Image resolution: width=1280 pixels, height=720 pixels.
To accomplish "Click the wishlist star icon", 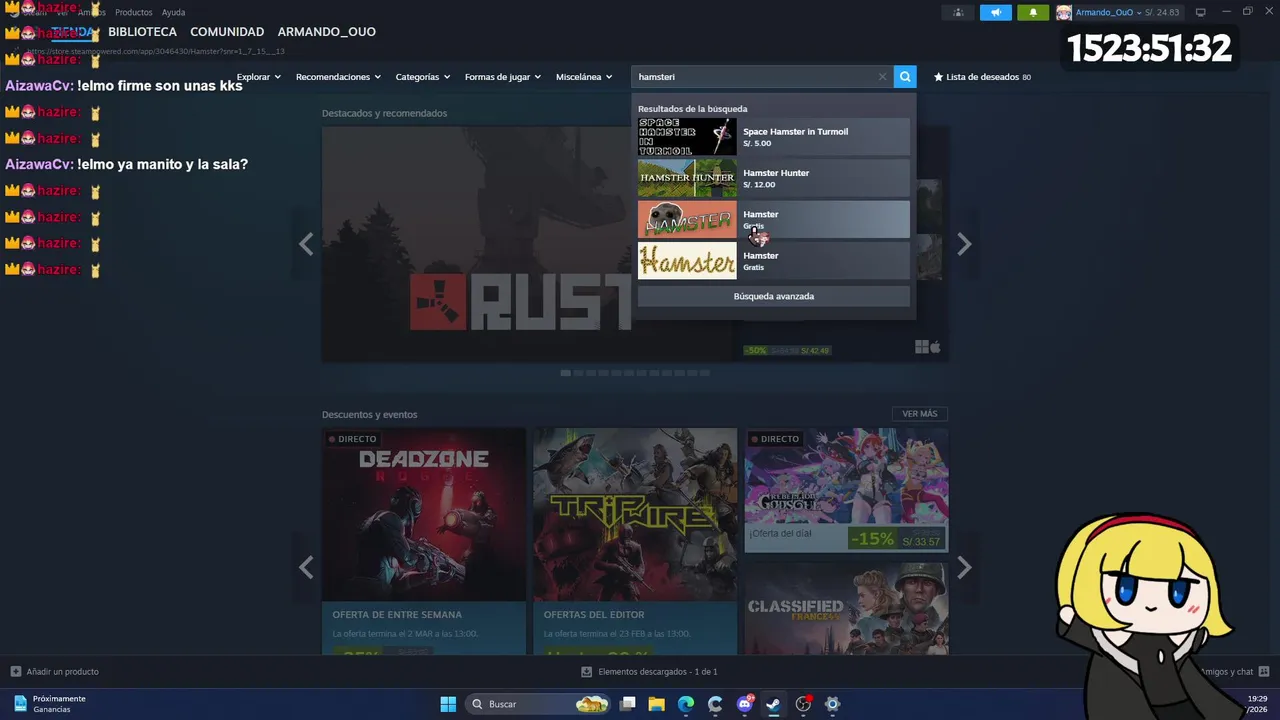I will (x=938, y=77).
